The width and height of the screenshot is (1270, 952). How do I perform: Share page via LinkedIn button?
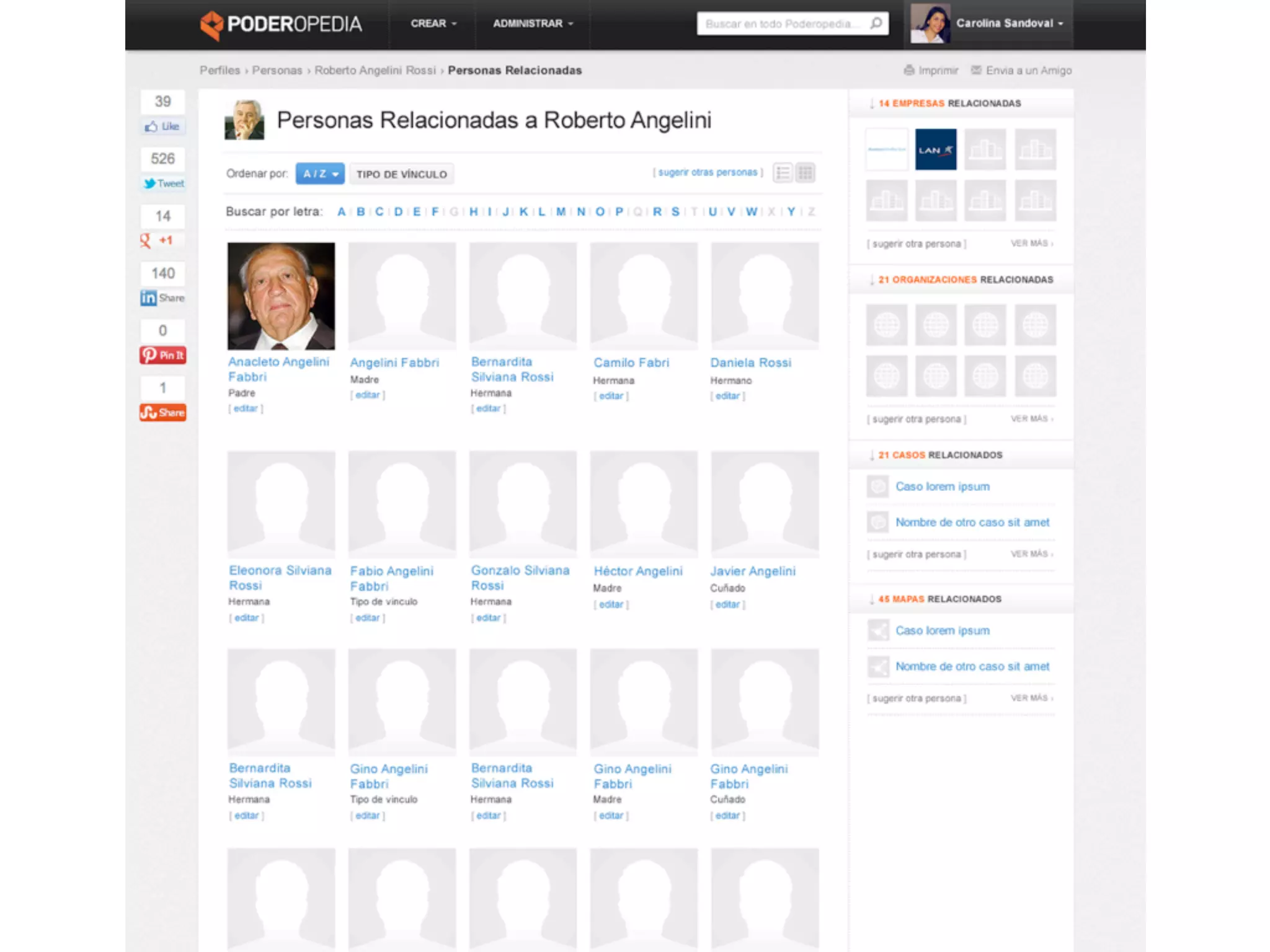point(162,298)
